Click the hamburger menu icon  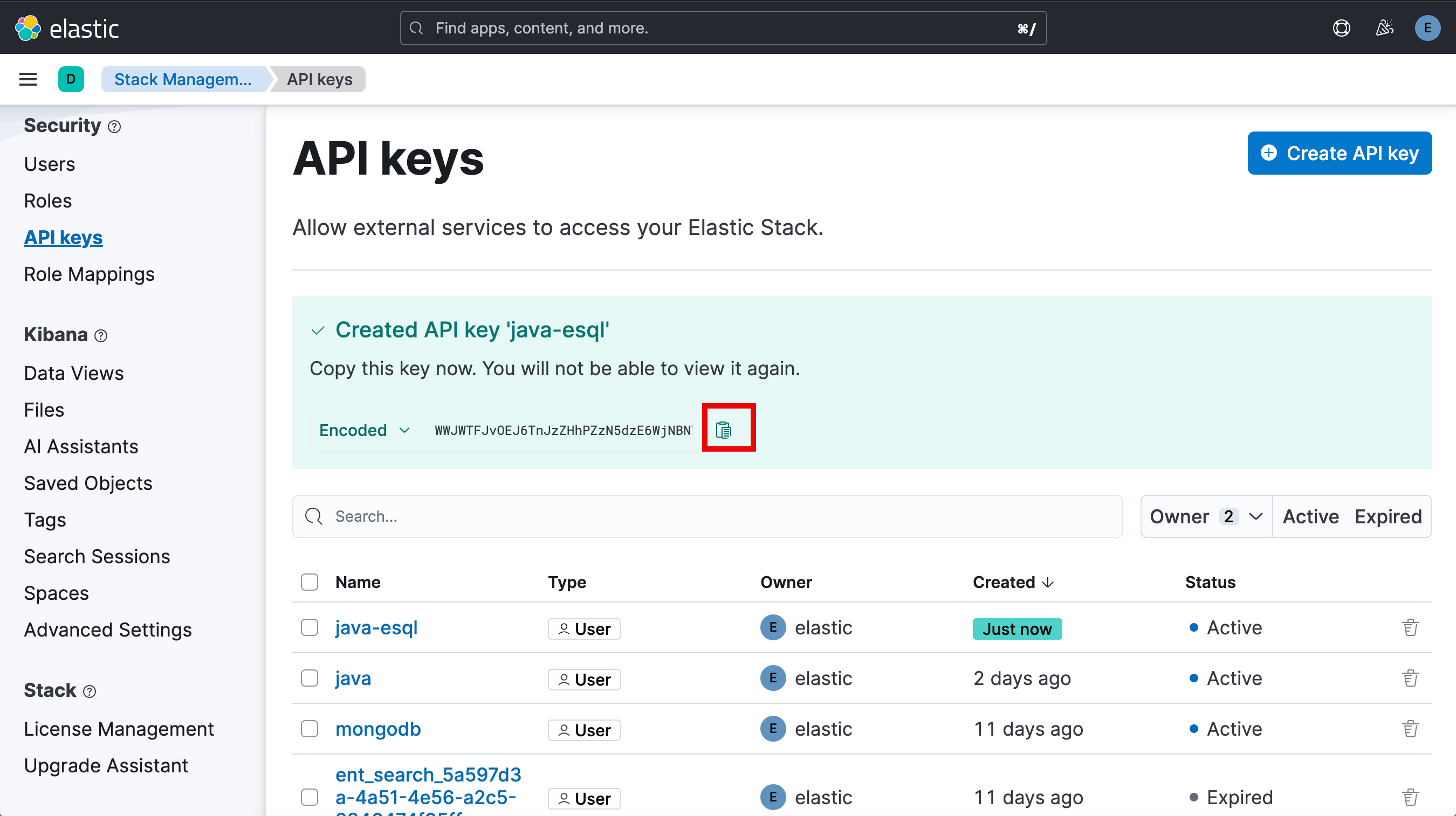tap(27, 79)
